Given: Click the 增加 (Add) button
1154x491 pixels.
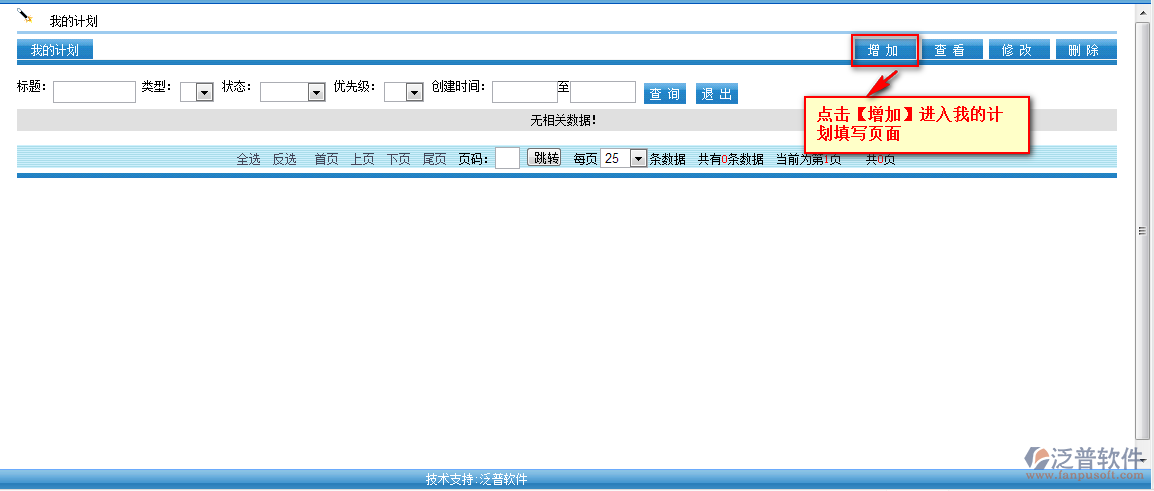Looking at the screenshot, I should click(883, 50).
